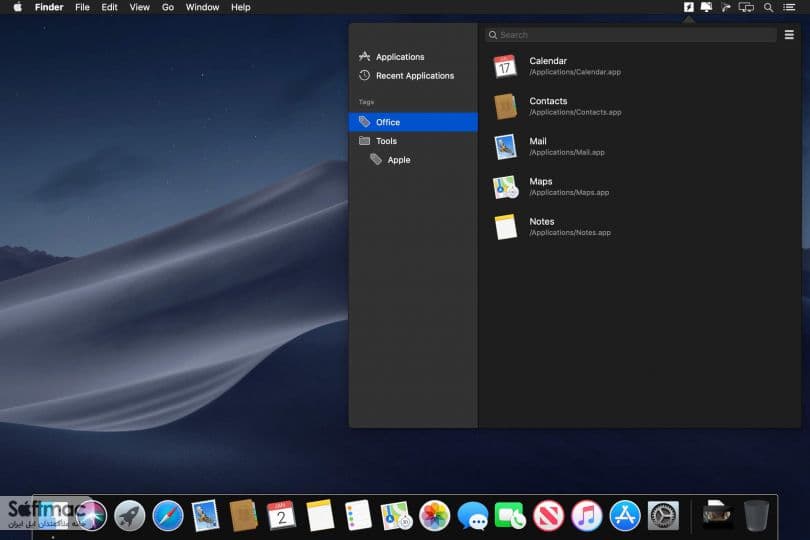This screenshot has width=810, height=540.
Task: Open Mail stamp icon in the Dock
Action: pos(206,515)
